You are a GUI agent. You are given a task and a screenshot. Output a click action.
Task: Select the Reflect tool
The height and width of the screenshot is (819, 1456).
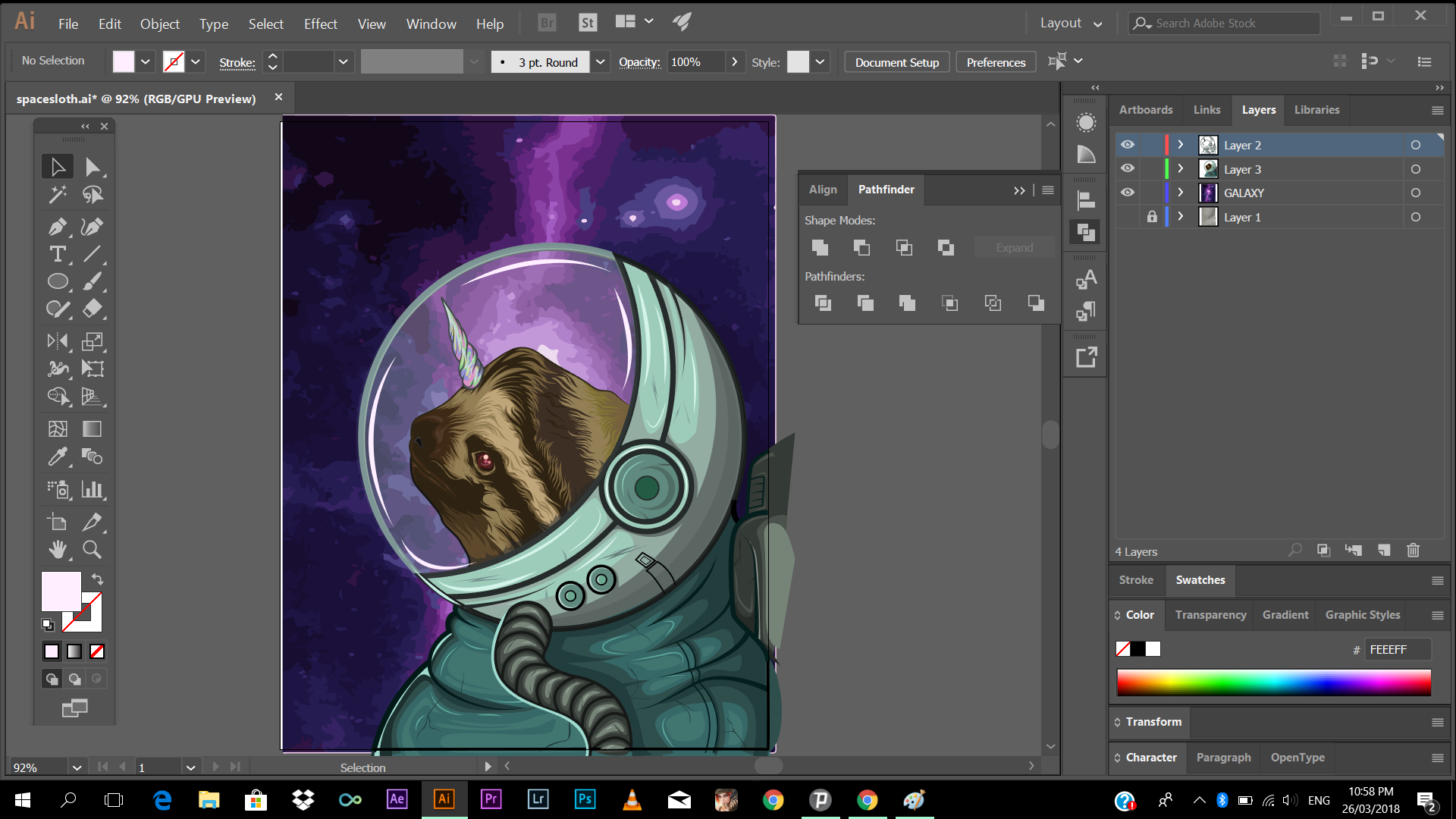pos(58,341)
